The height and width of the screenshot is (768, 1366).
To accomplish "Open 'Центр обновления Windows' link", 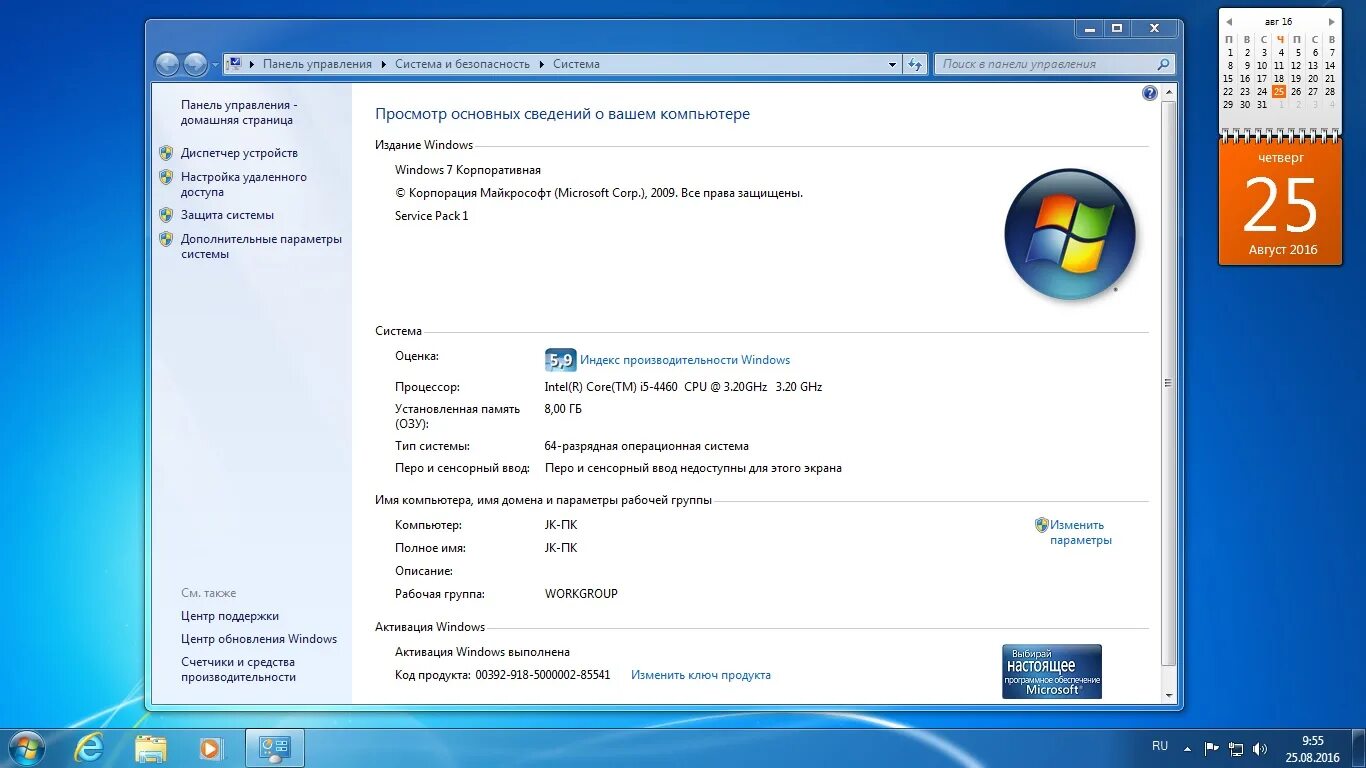I will [x=259, y=639].
